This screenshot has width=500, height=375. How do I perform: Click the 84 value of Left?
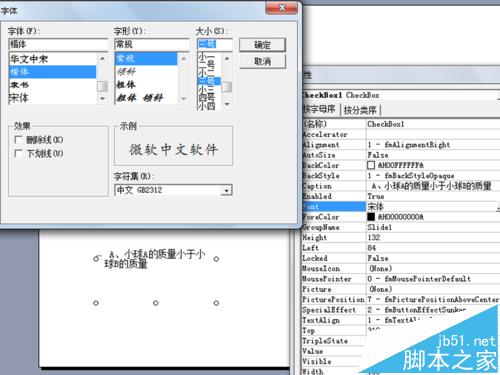click(371, 248)
